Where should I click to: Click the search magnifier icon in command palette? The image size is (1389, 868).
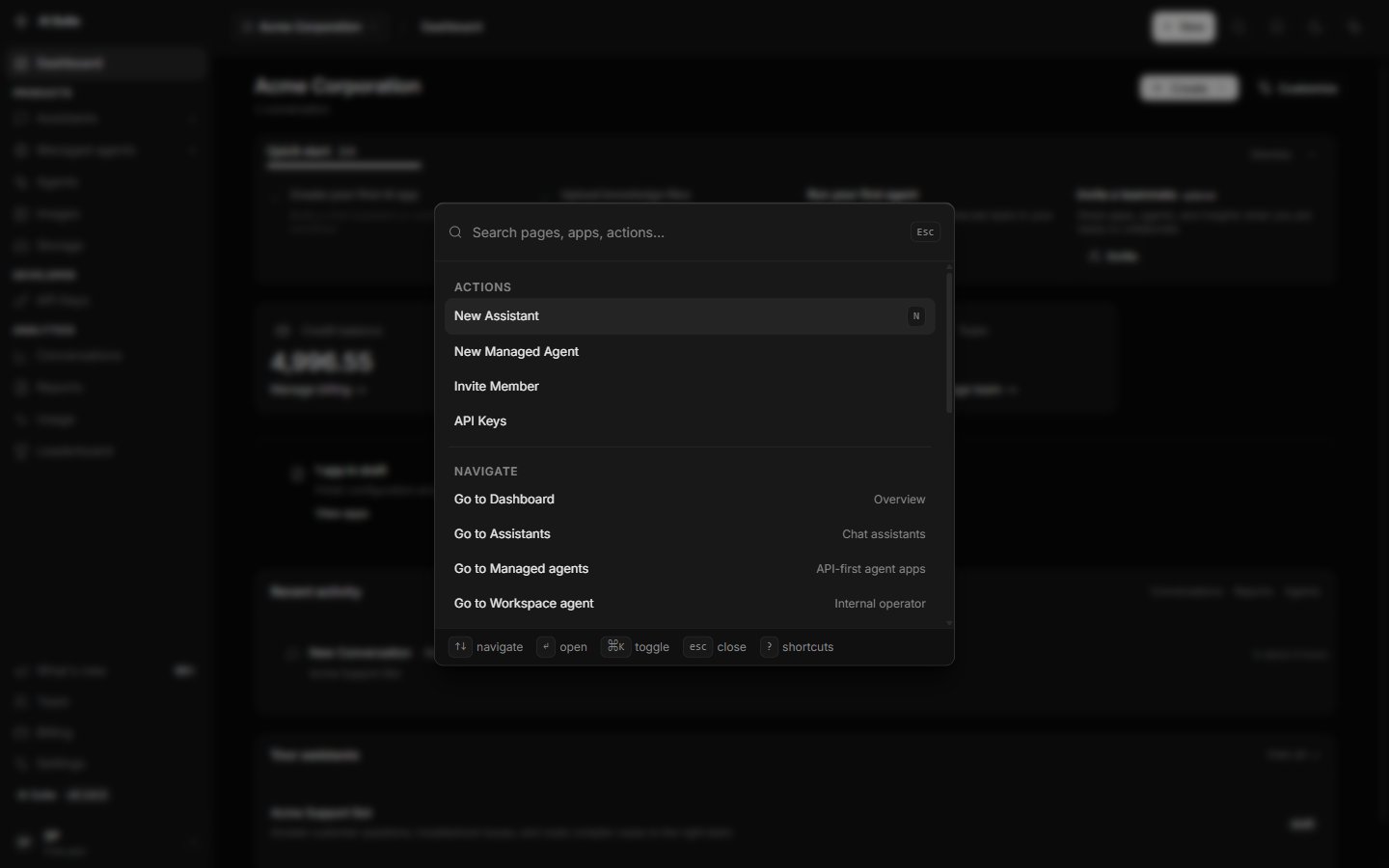(x=455, y=232)
